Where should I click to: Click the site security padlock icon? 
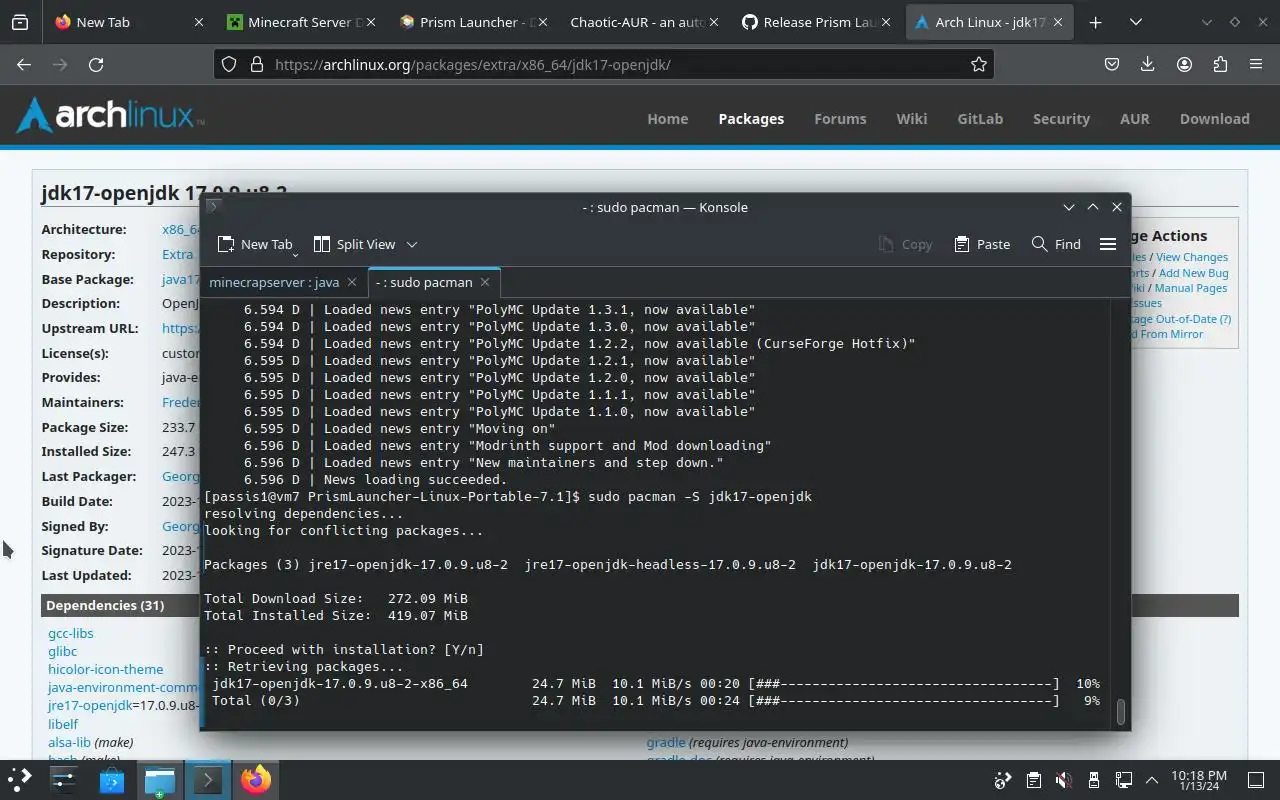point(256,64)
